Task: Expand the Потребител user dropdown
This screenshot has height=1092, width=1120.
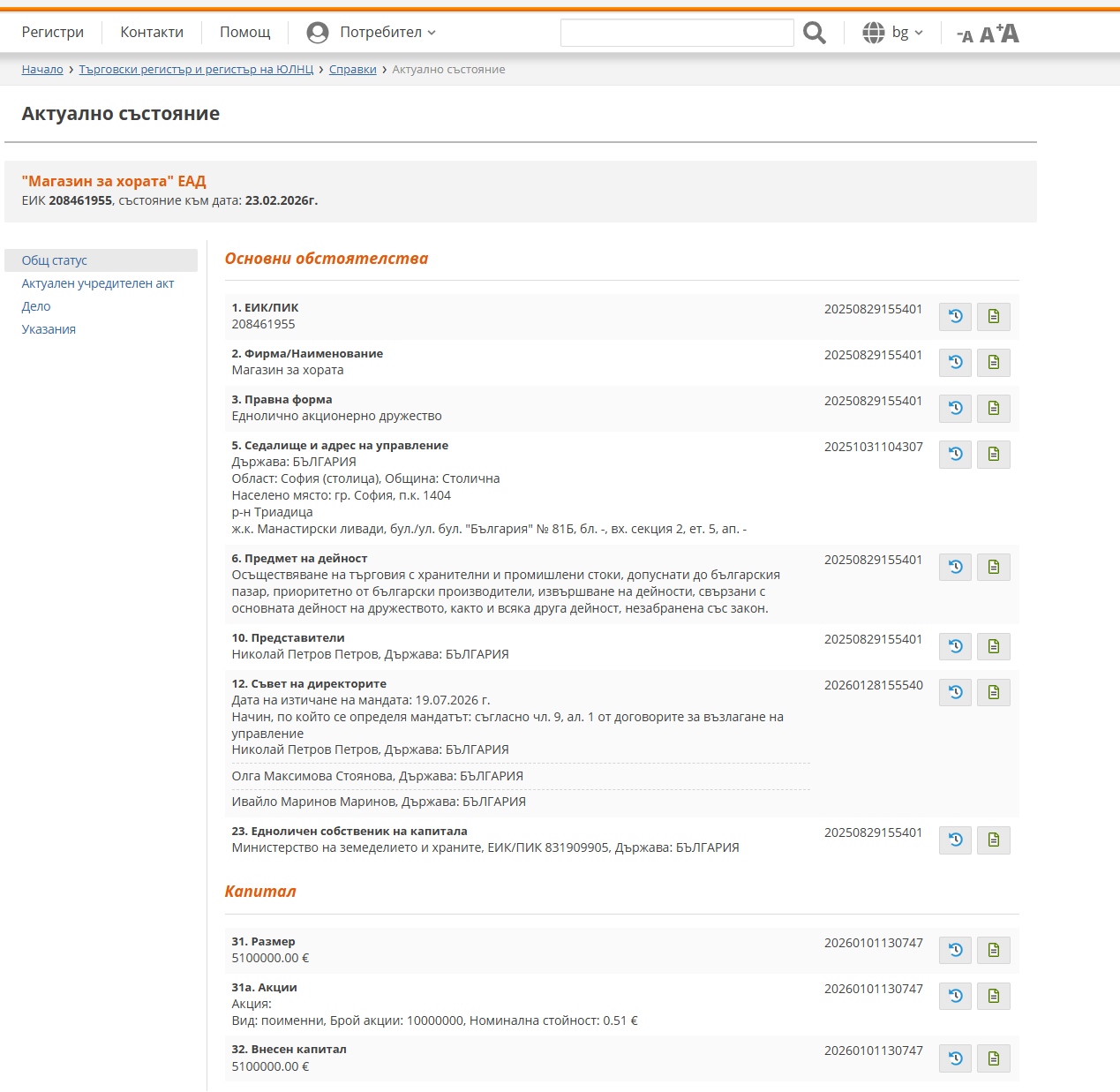Action: [372, 33]
